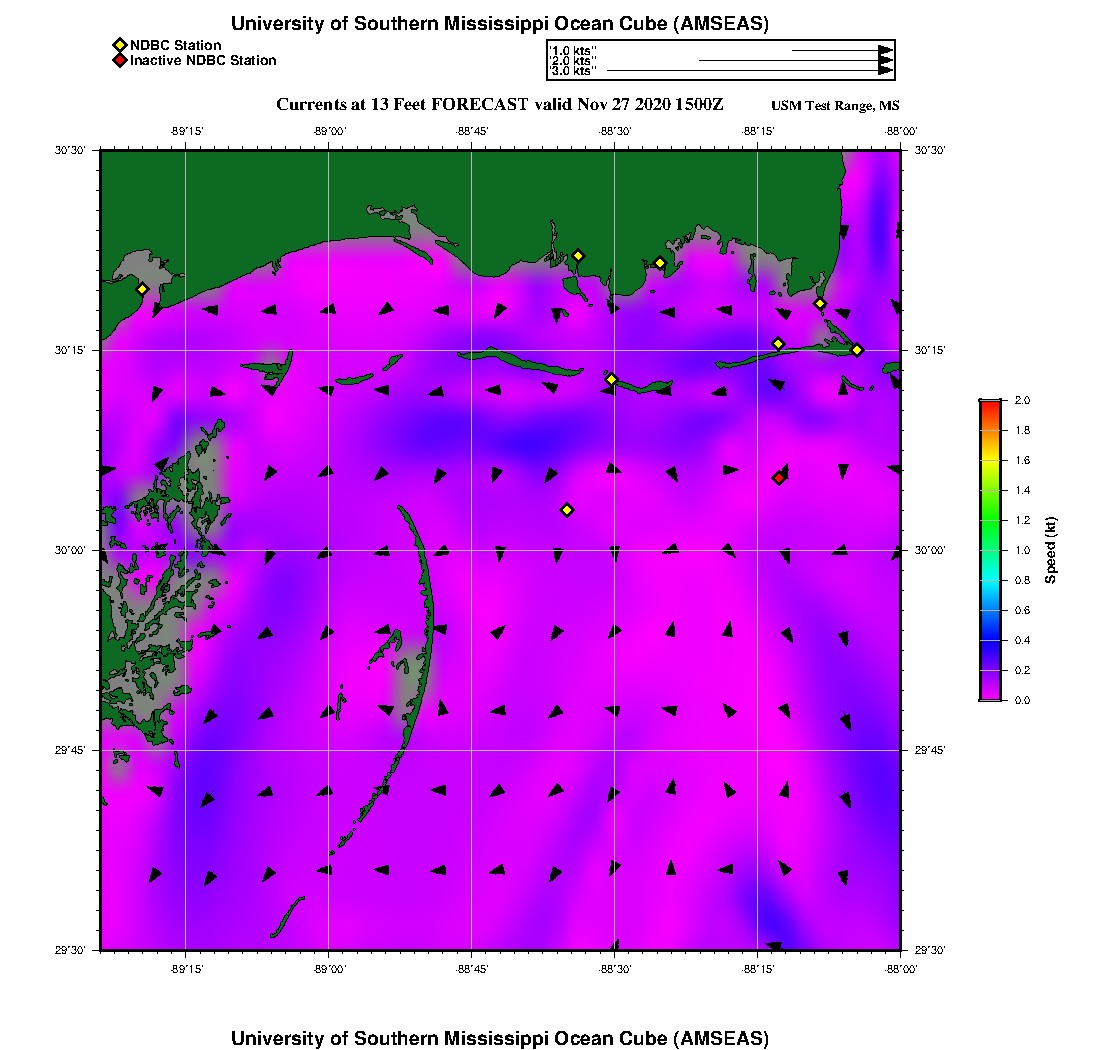Click the red top end of the speed color bar
The height and width of the screenshot is (1050, 1100).
click(989, 404)
